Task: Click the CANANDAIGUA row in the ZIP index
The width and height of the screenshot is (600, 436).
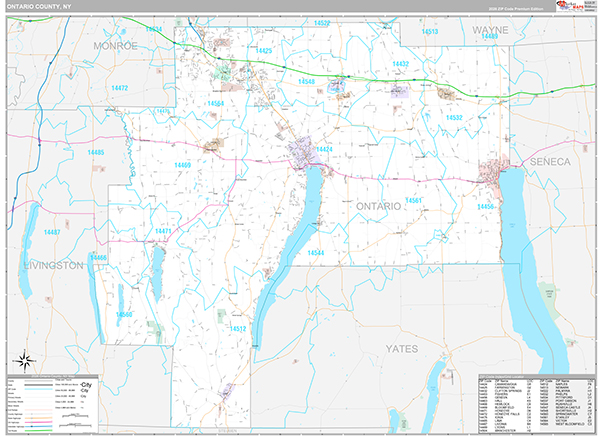Action: point(505,384)
